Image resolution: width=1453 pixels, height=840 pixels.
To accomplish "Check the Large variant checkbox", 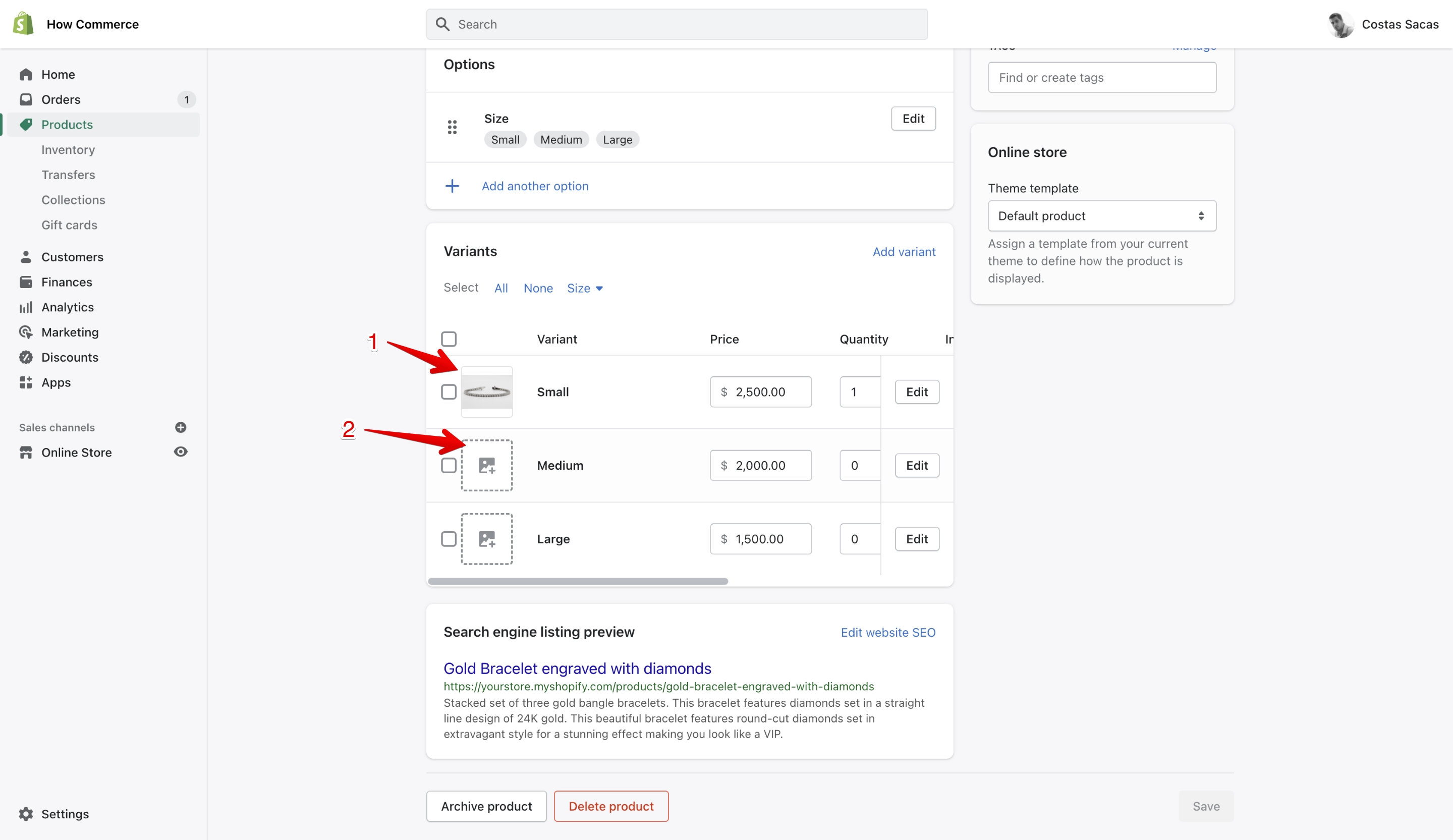I will point(449,538).
